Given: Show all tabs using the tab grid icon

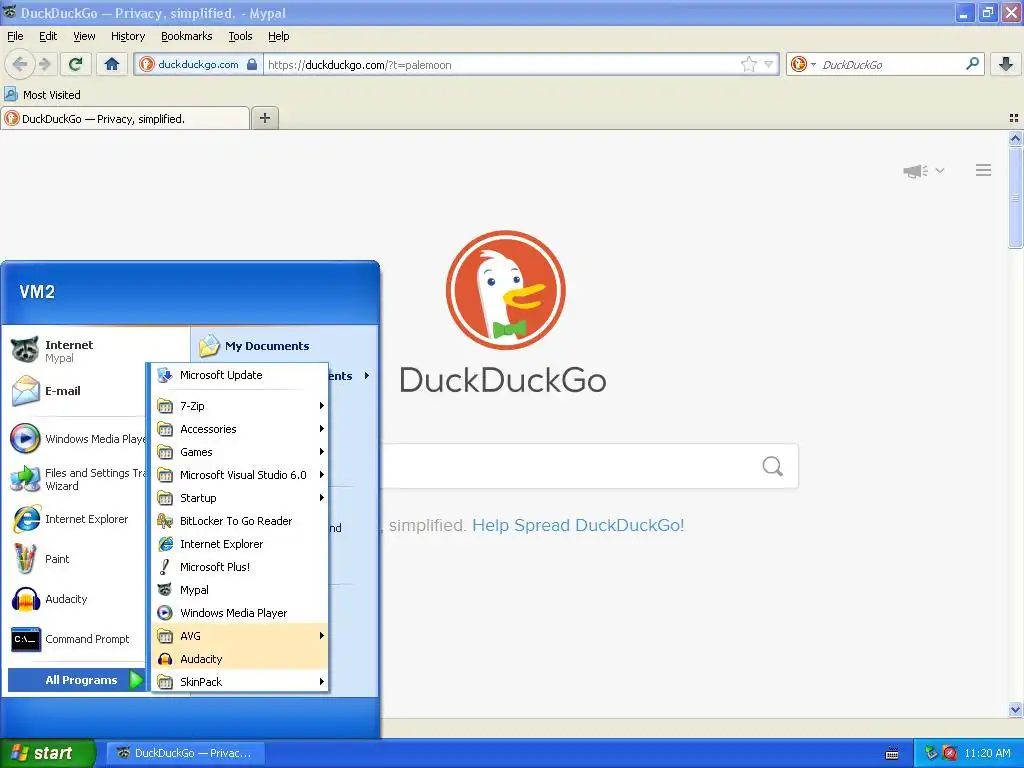Looking at the screenshot, I should 1014,118.
